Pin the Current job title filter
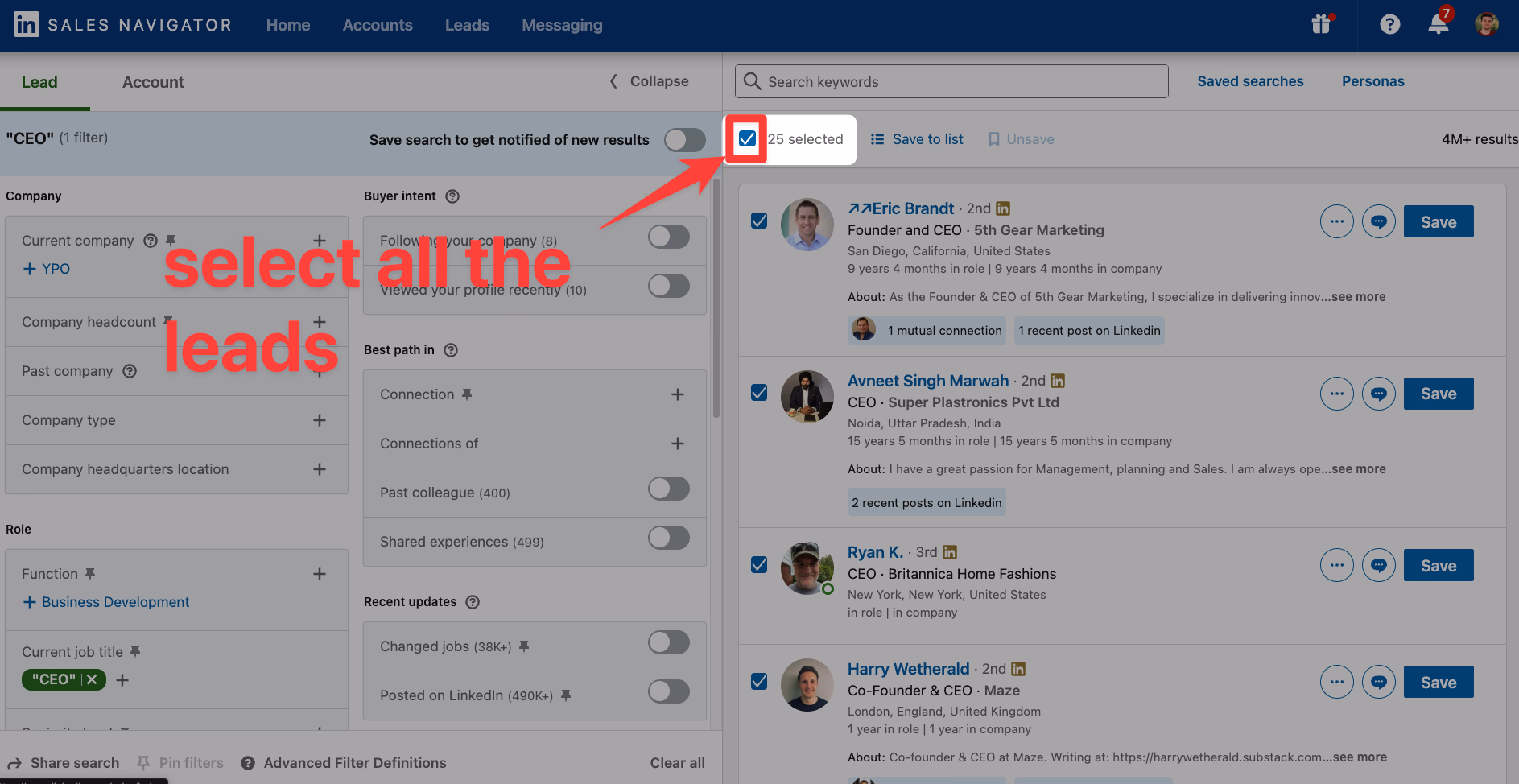Viewport: 1519px width, 784px height. coord(135,651)
